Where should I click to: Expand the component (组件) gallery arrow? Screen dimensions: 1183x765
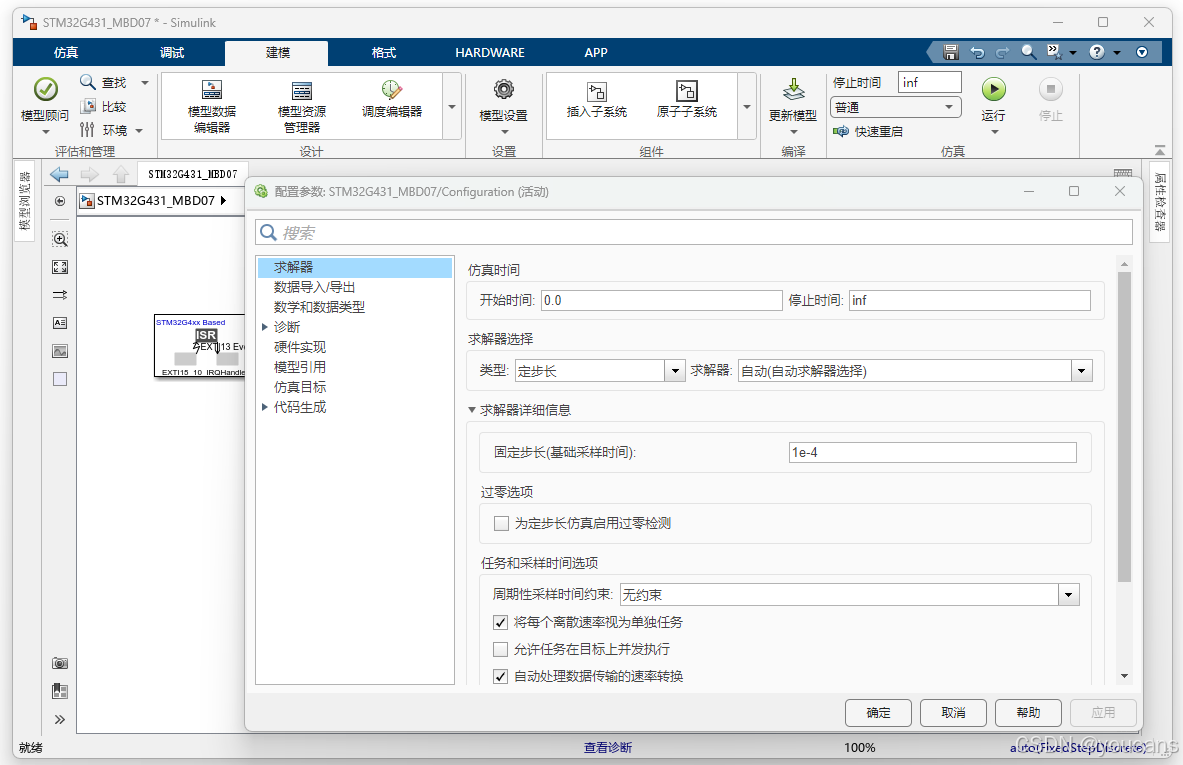(747, 106)
